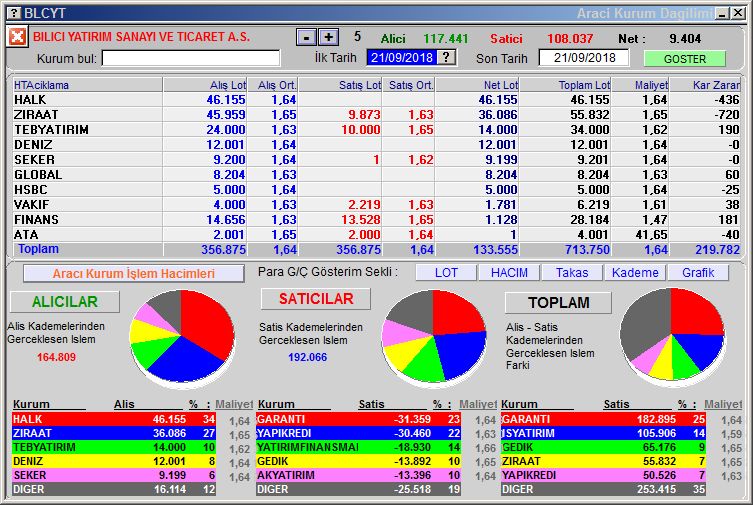Sort by Satış Lot column header
The width and height of the screenshot is (753, 505).
pyautogui.click(x=340, y=85)
